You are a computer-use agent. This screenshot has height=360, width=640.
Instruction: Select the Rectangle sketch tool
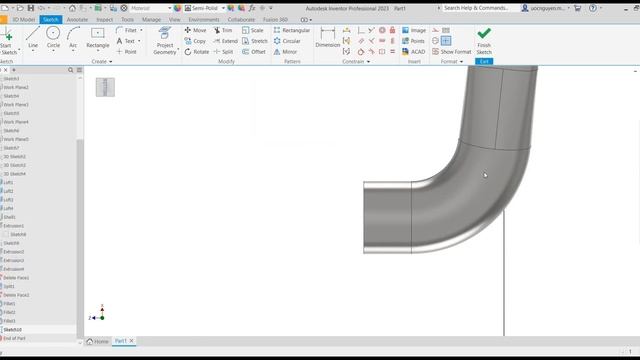point(98,38)
